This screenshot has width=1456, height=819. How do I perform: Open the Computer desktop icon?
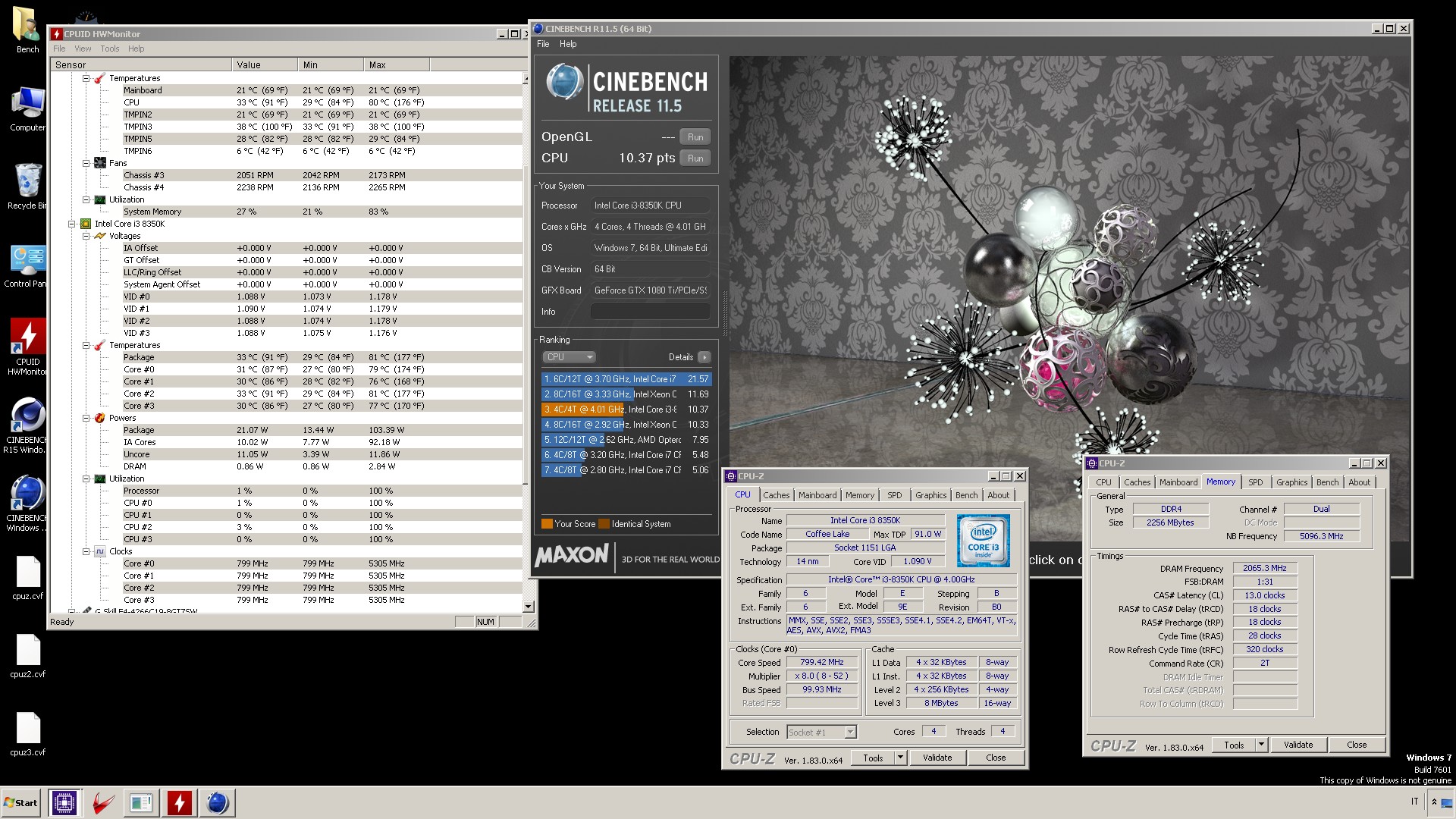coord(27,109)
